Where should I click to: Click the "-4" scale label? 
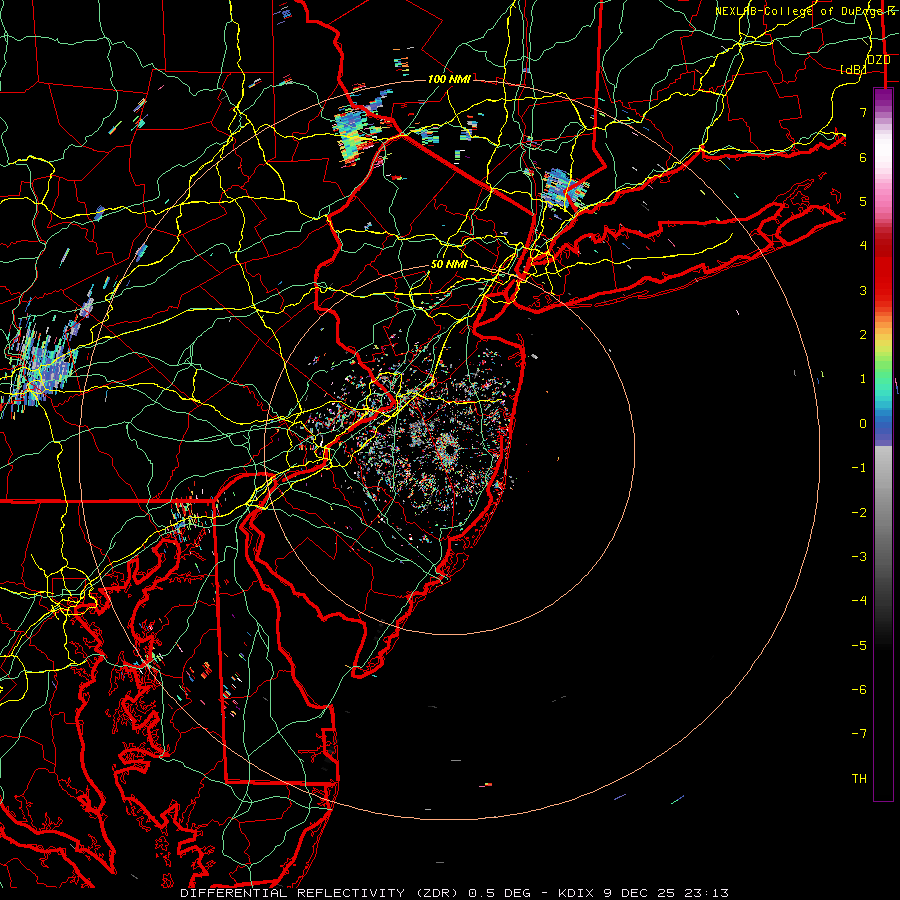(859, 600)
